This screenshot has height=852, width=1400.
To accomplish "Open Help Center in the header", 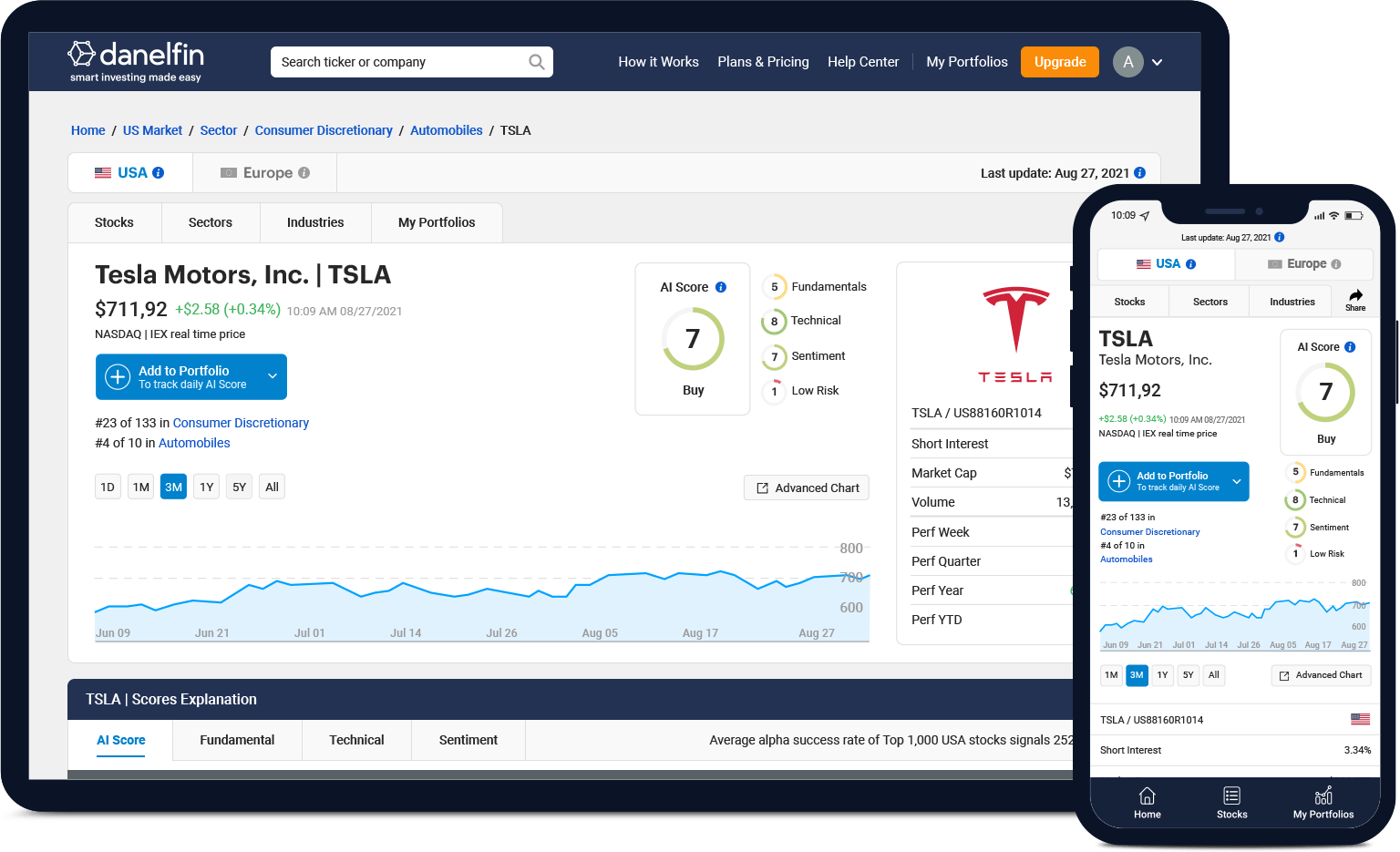I will click(x=863, y=62).
